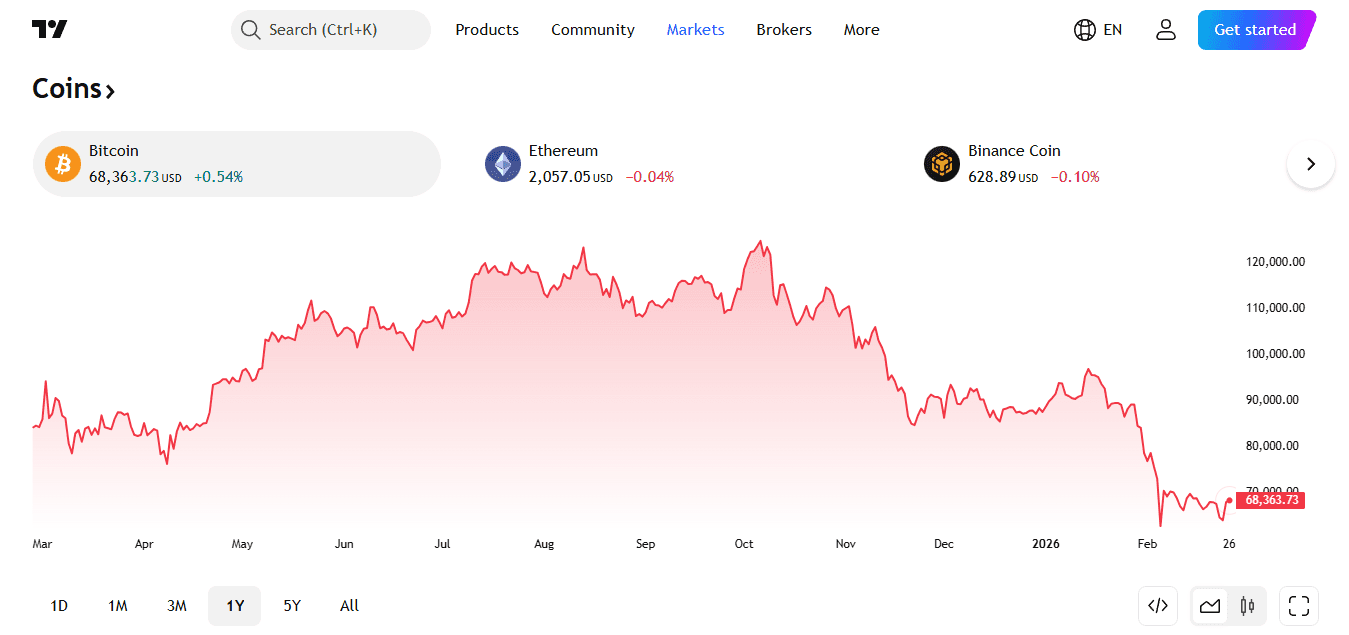Click the magnifier icon in search bar
This screenshot has width=1349, height=635.
(x=250, y=30)
